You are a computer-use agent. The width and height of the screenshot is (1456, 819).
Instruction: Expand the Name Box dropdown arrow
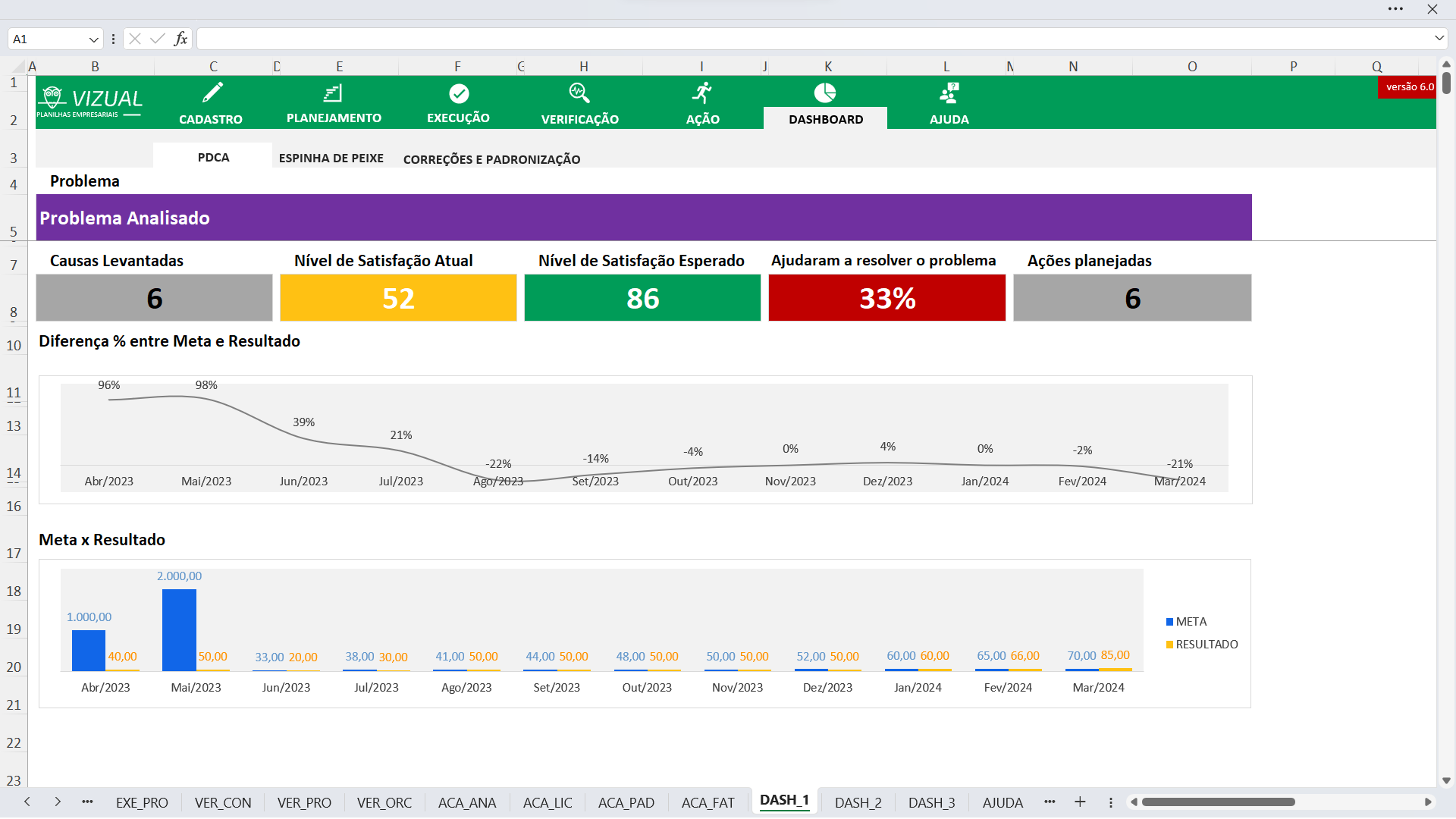[93, 39]
